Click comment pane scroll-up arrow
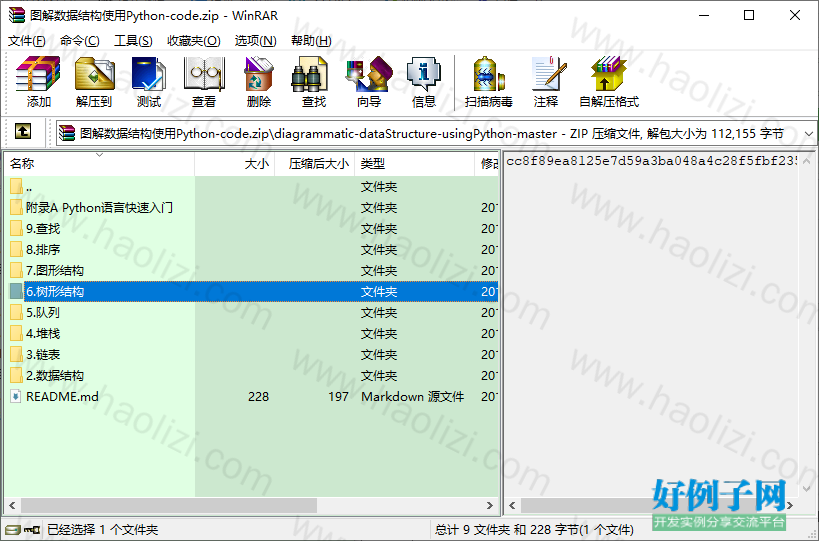This screenshot has width=819, height=541. (x=806, y=161)
